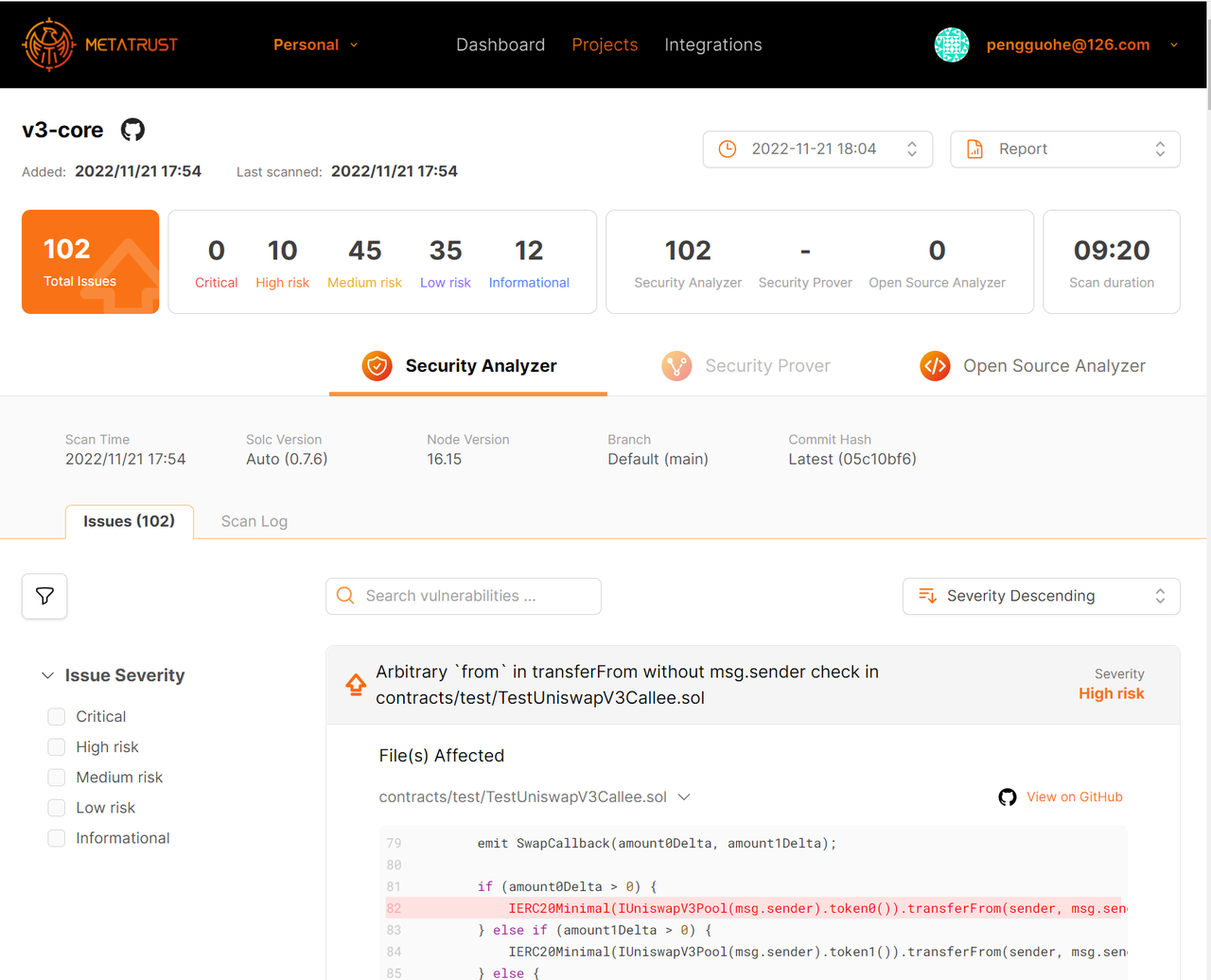Collapse the Issue Severity section

(x=47, y=675)
